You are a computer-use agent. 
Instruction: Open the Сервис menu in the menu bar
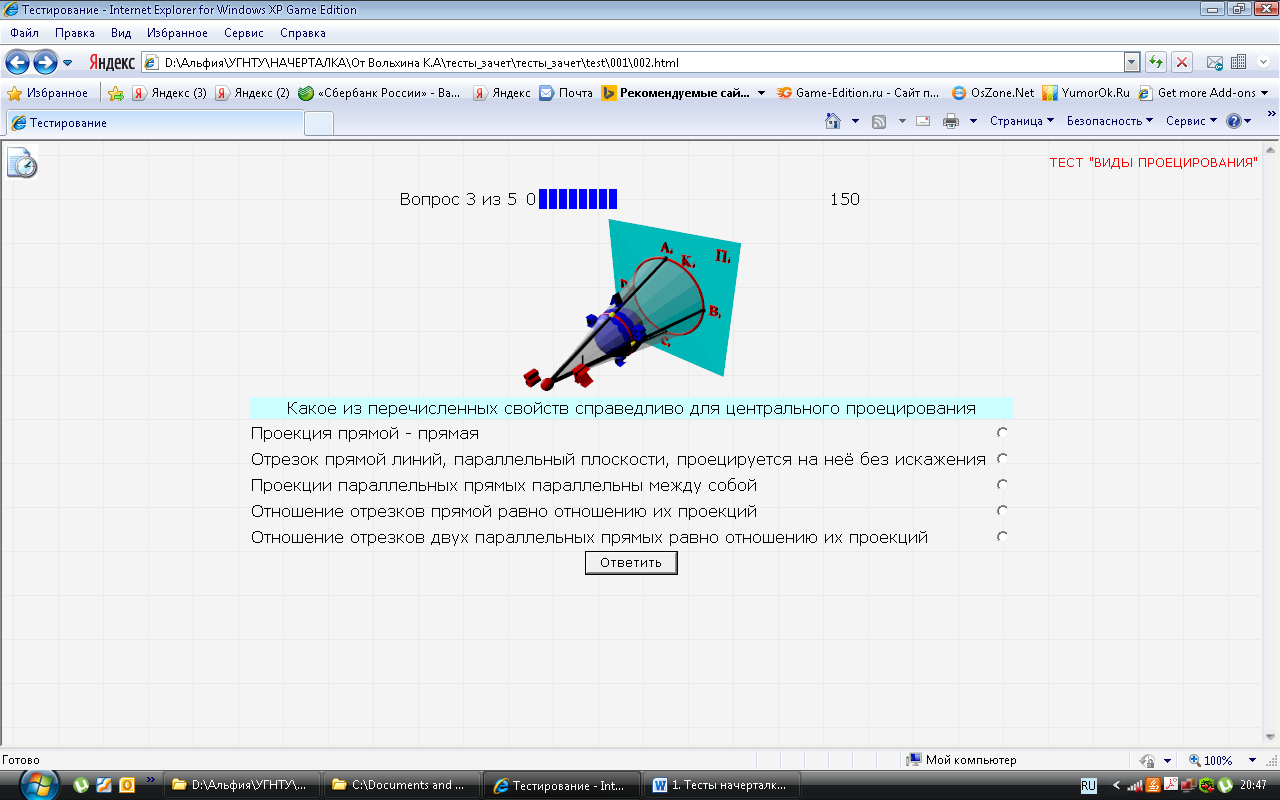click(x=244, y=33)
